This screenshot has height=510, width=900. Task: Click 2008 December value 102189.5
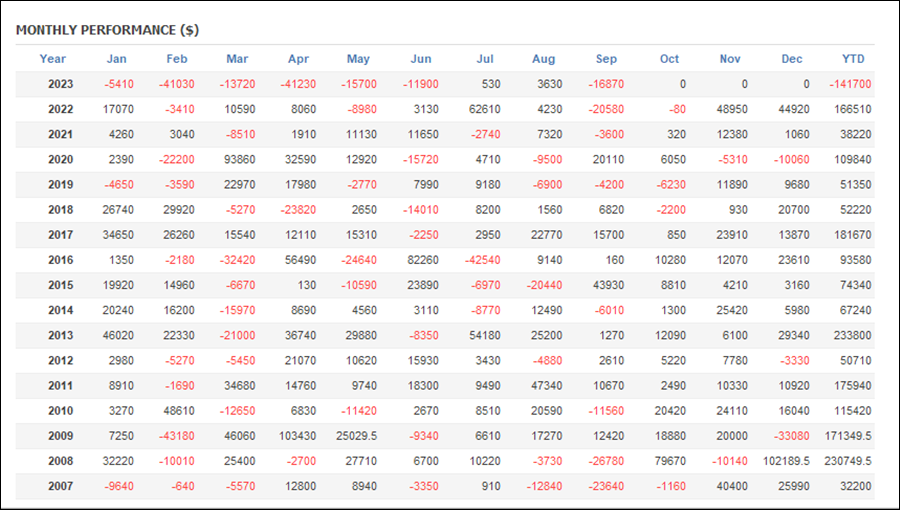(x=786, y=461)
